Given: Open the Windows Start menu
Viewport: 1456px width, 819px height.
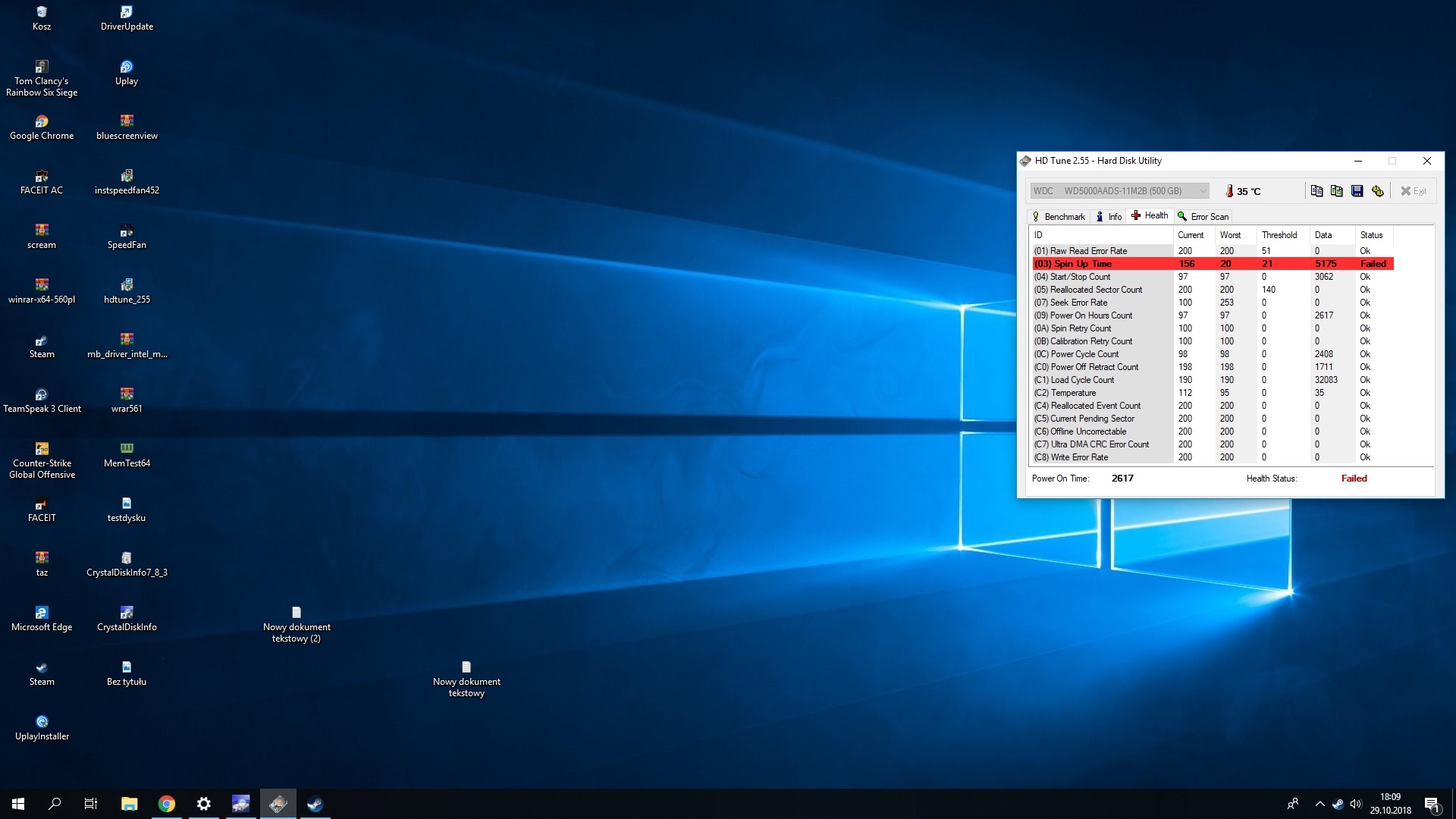Looking at the screenshot, I should (x=18, y=804).
